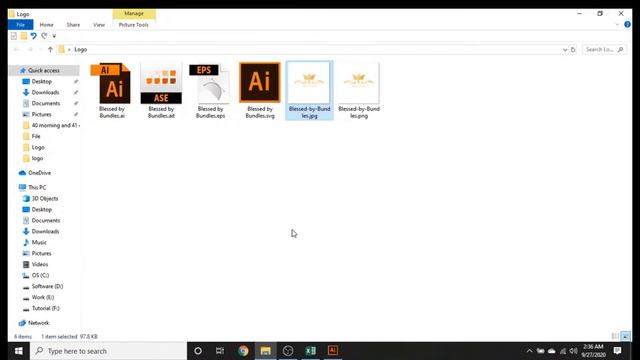
Task: Click the Properties quick access icon
Action: point(14,36)
